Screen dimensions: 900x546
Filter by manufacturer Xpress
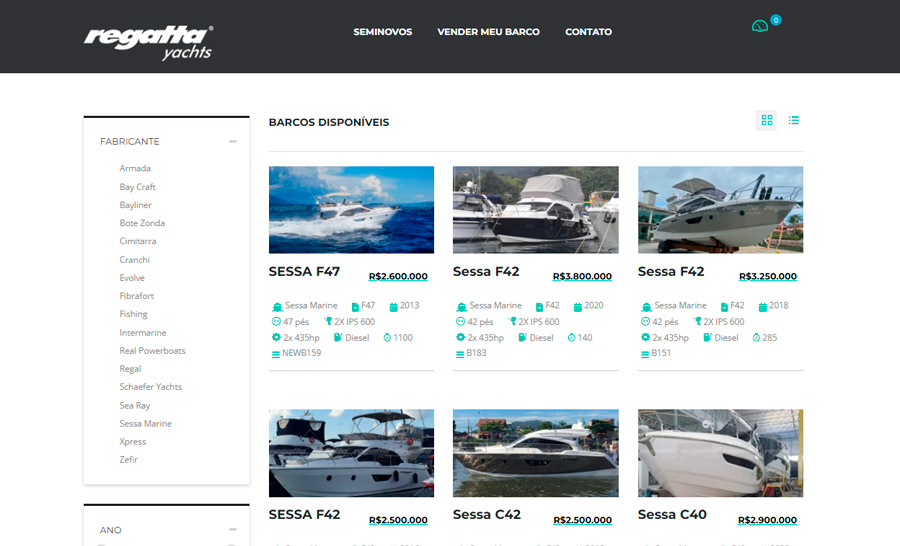coord(133,442)
